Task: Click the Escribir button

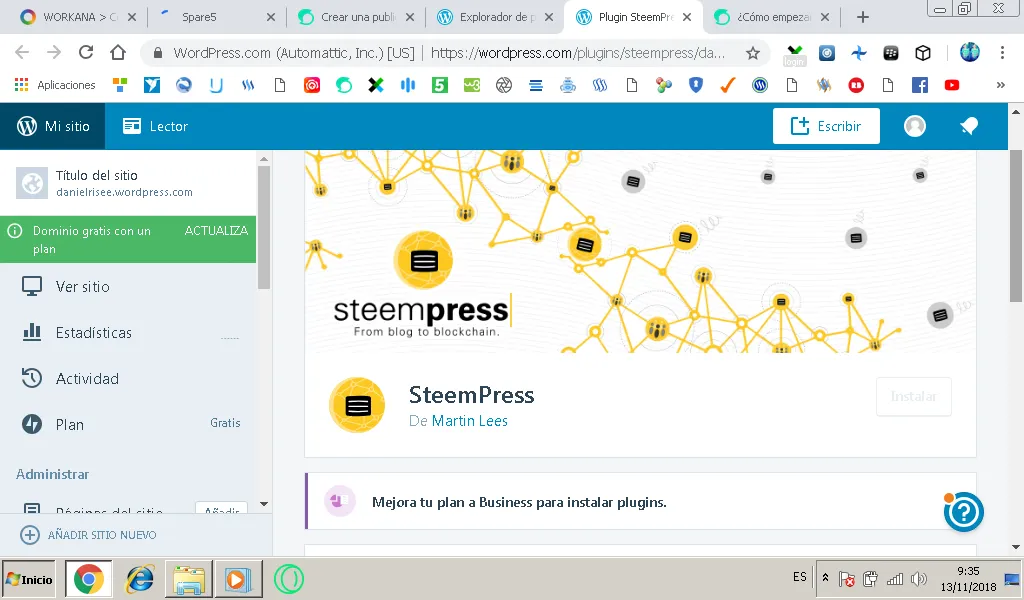Action: (826, 126)
